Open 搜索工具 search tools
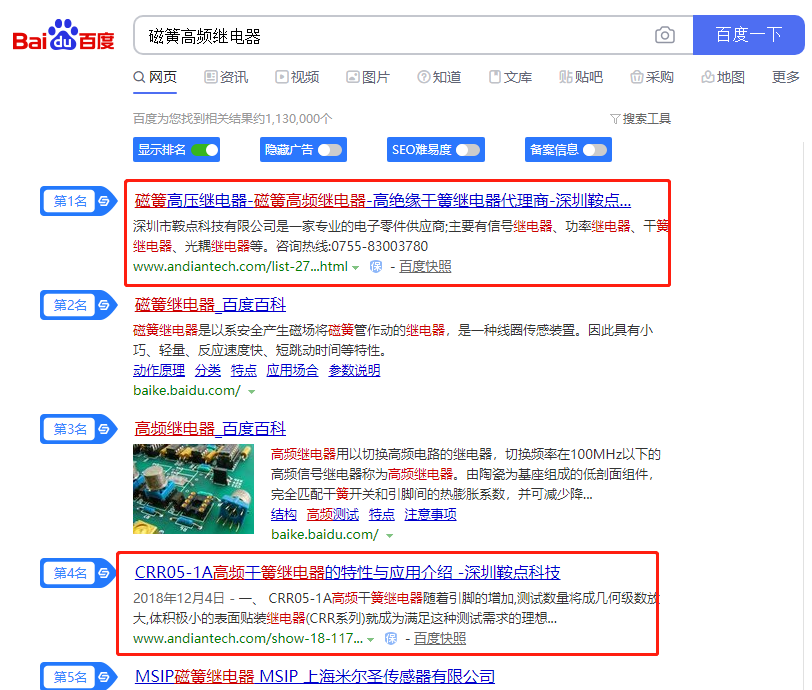 (641, 119)
